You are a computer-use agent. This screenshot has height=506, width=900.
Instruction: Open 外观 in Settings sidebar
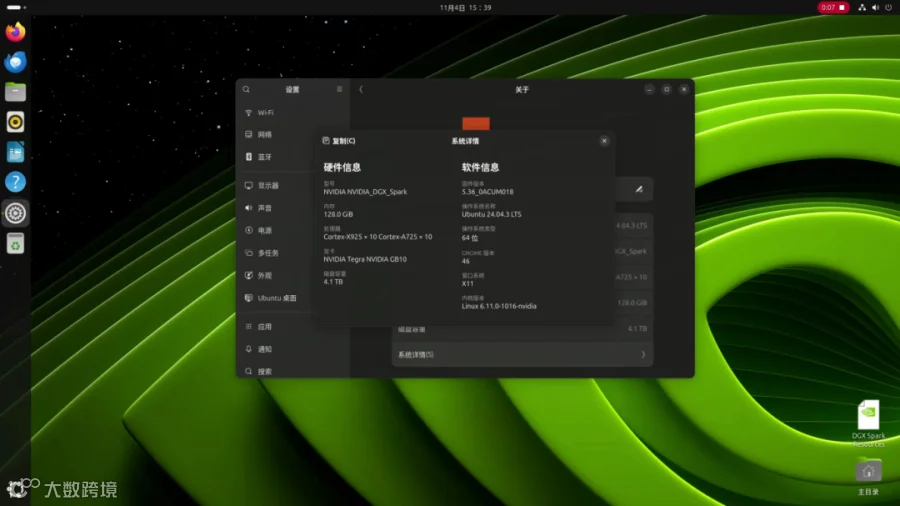coord(293,276)
